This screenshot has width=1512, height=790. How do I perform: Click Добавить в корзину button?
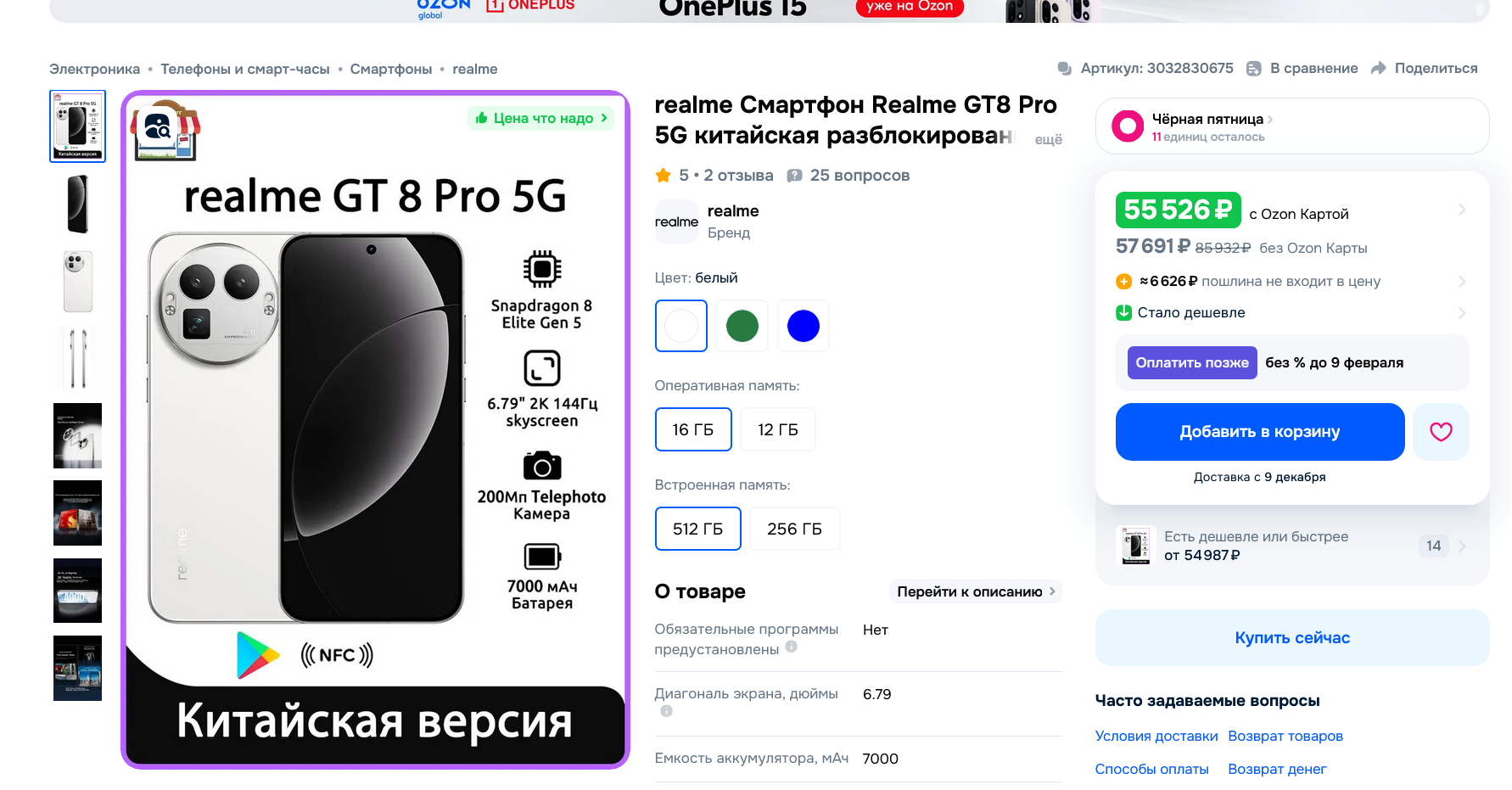point(1260,432)
